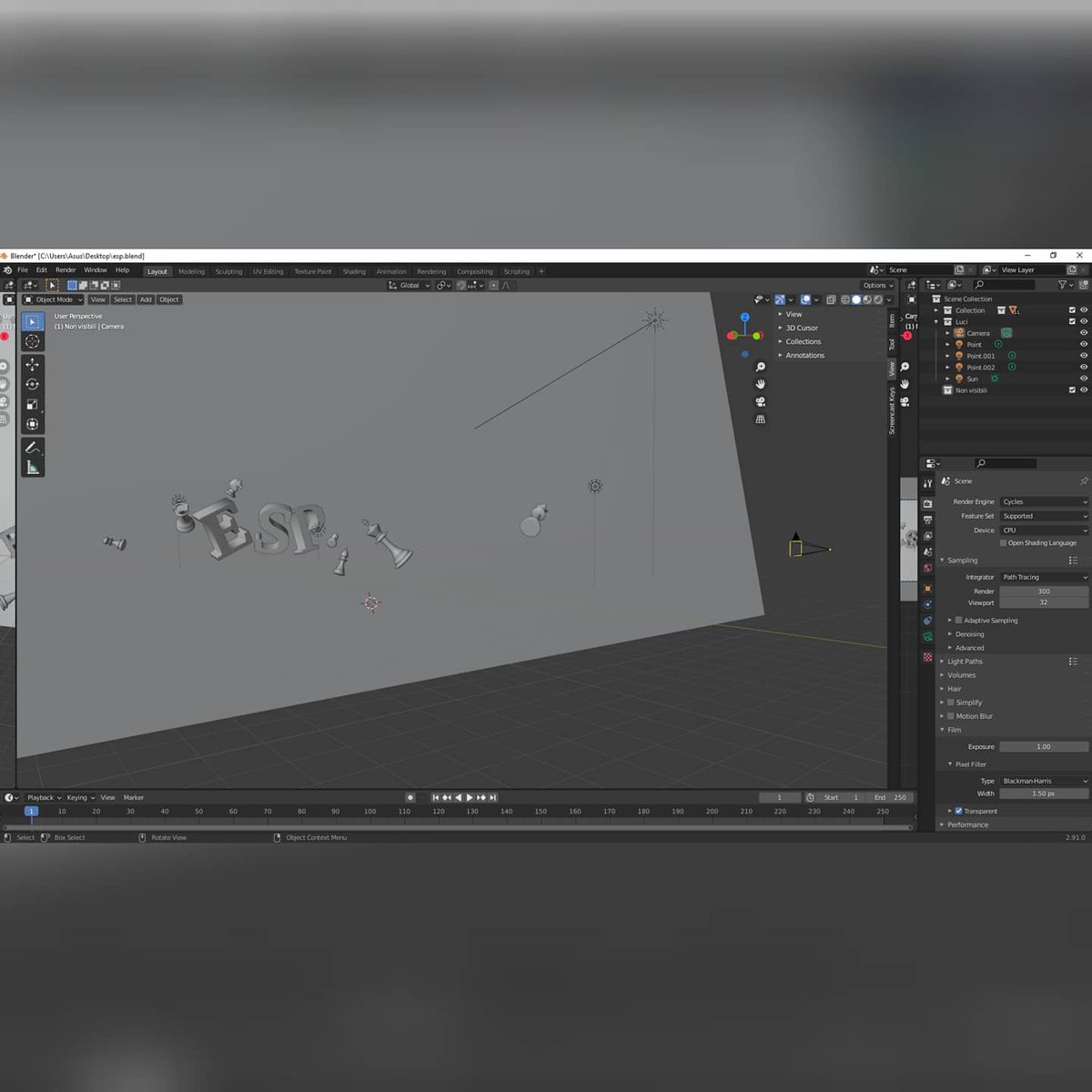Open View Layer properties tab icon

click(927, 536)
